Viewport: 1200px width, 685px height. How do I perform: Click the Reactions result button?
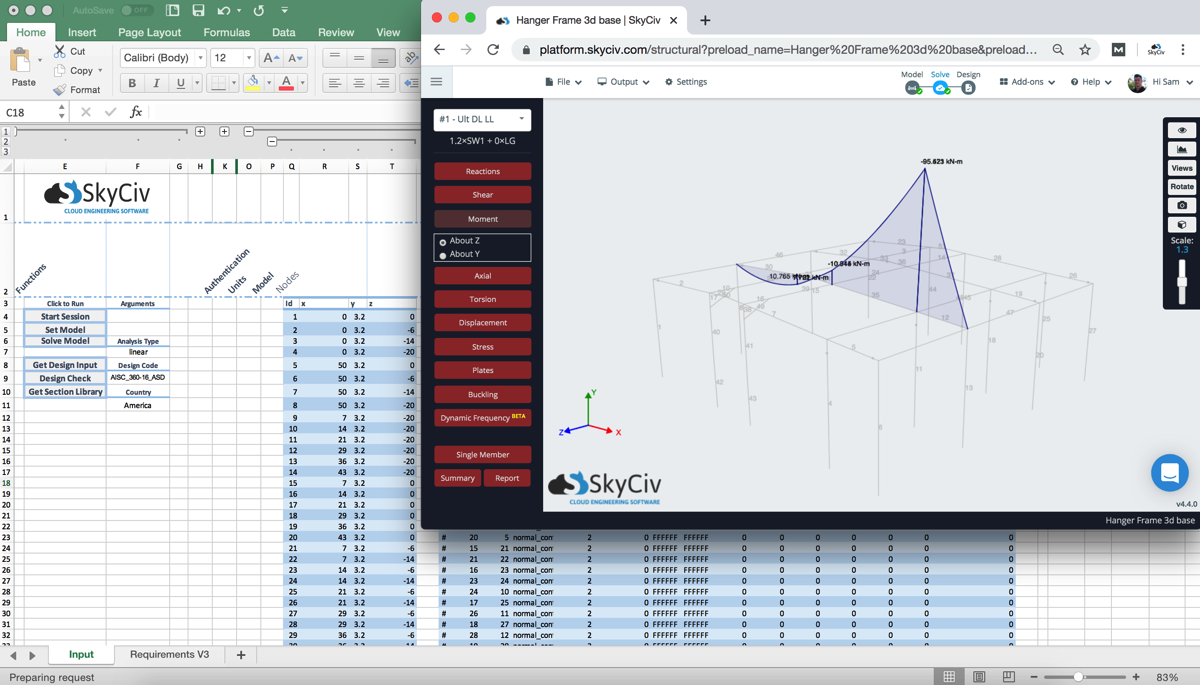click(482, 171)
